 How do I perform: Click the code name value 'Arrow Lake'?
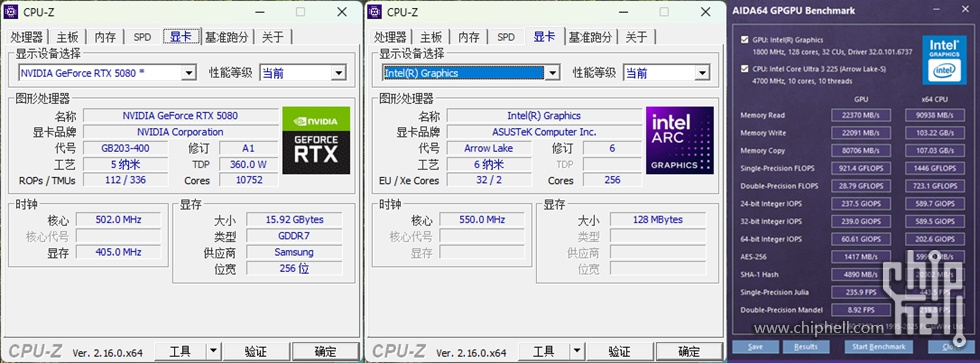click(489, 148)
